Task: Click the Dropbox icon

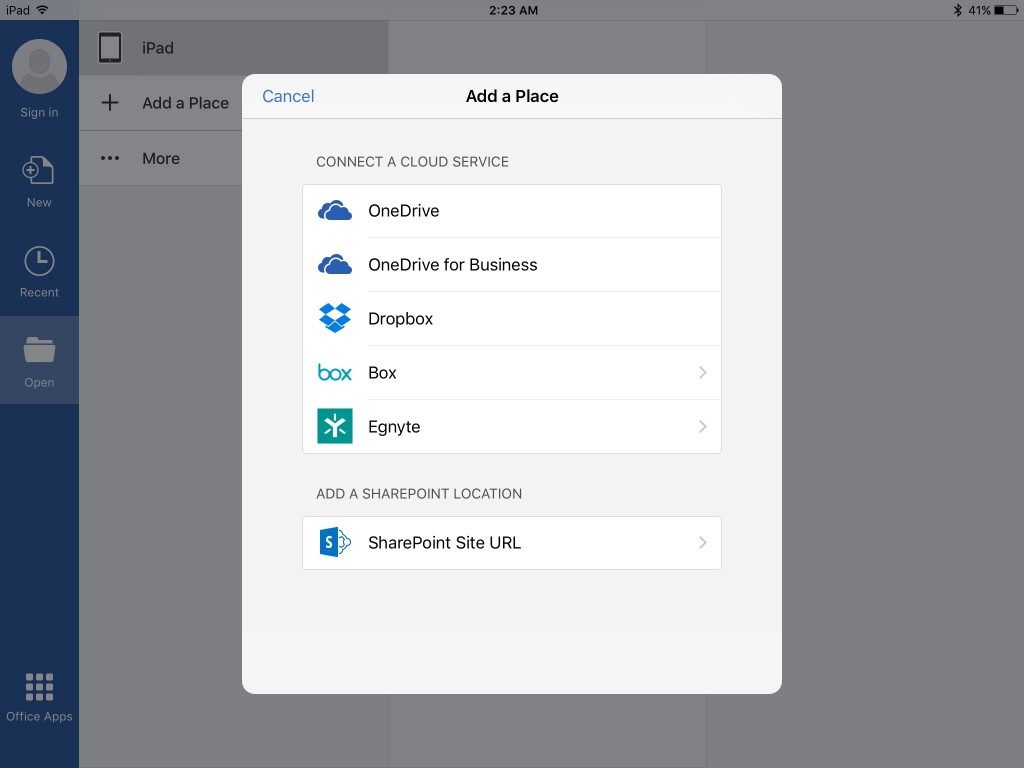Action: (x=335, y=318)
